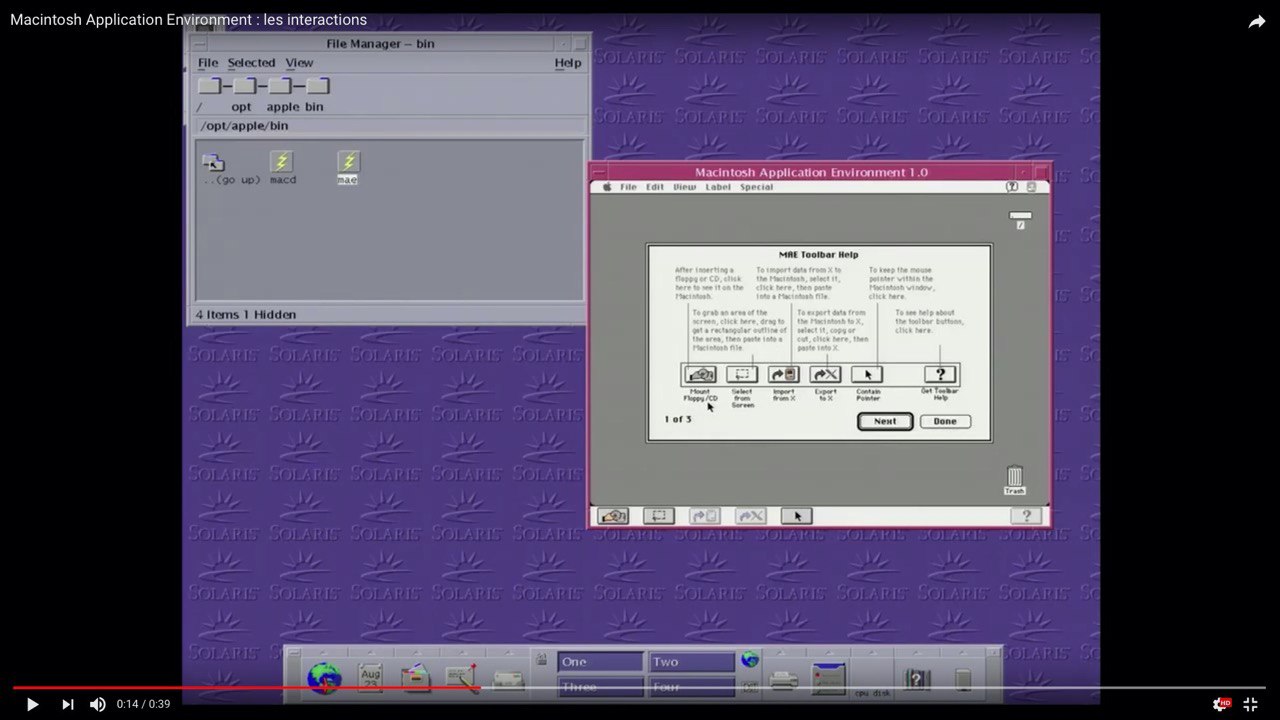The width and height of the screenshot is (1280, 720).
Task: Select the Macintosh Trash icon
Action: pos(1015,479)
